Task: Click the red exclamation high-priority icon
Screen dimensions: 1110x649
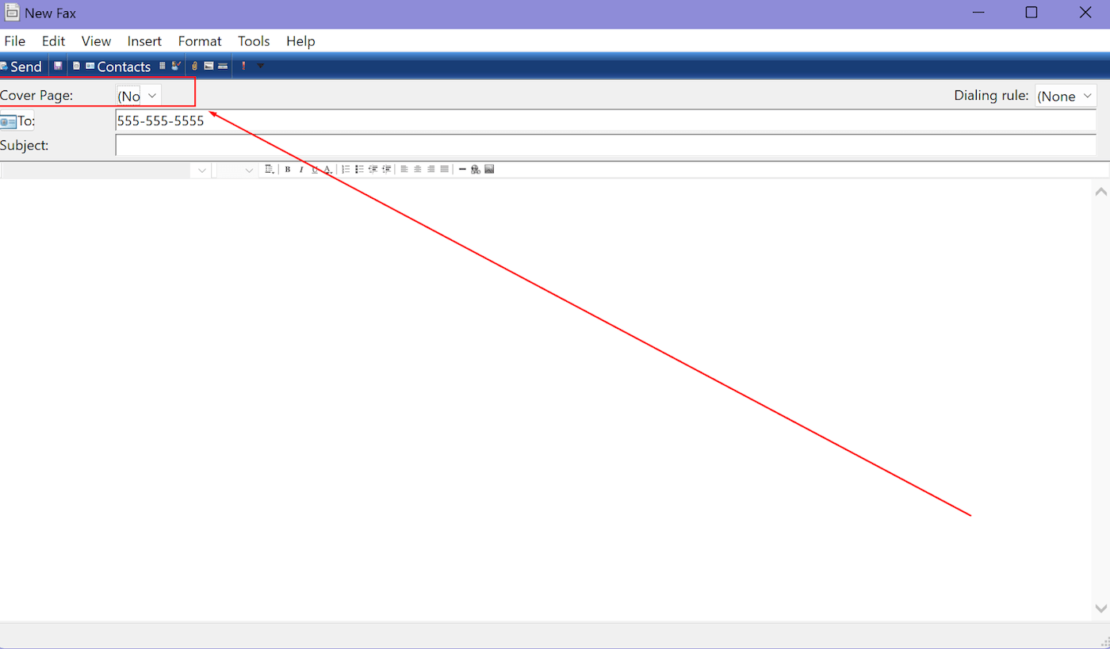Action: pos(243,66)
